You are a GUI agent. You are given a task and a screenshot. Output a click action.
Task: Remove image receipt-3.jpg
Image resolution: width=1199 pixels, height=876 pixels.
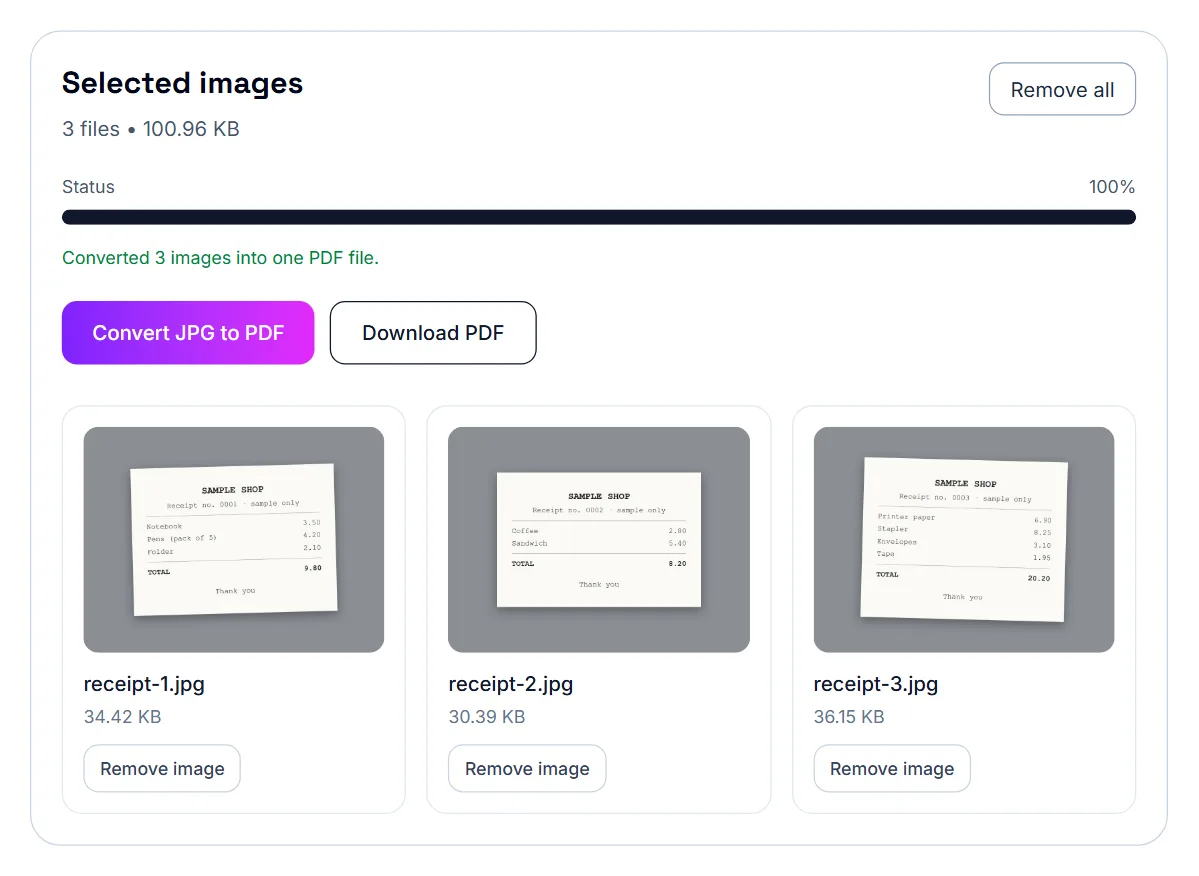892,768
